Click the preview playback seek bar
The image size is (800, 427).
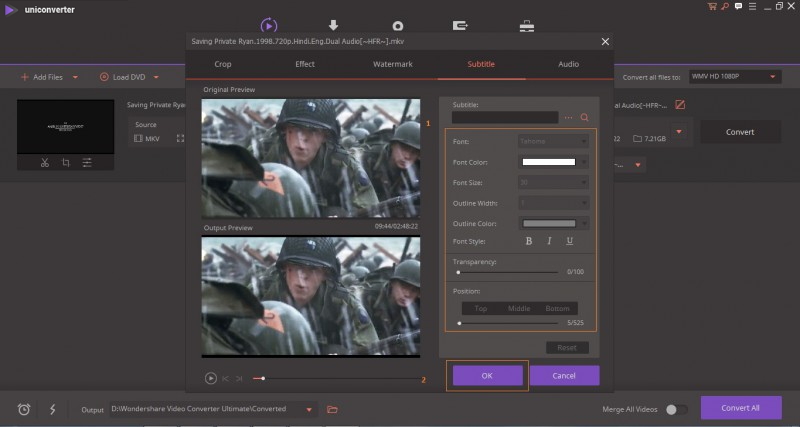(336, 379)
